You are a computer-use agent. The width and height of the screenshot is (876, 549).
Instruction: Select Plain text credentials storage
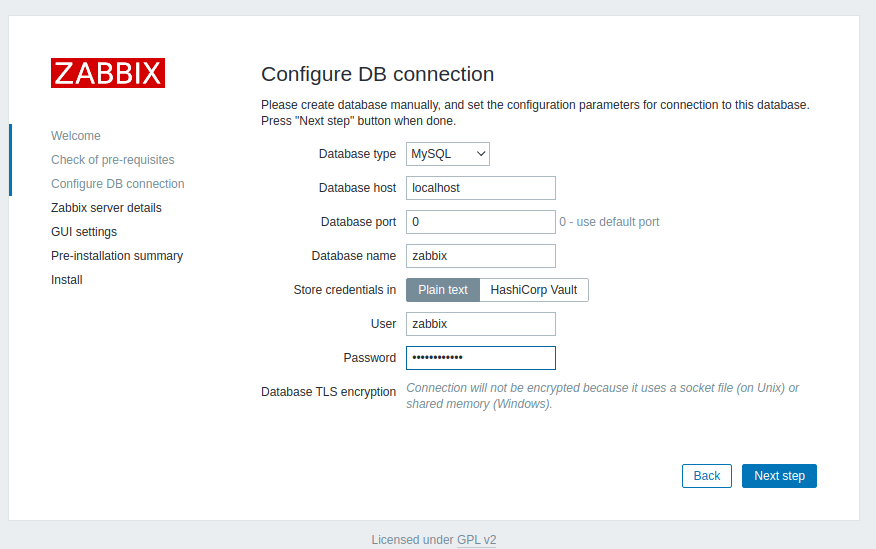[x=443, y=290]
